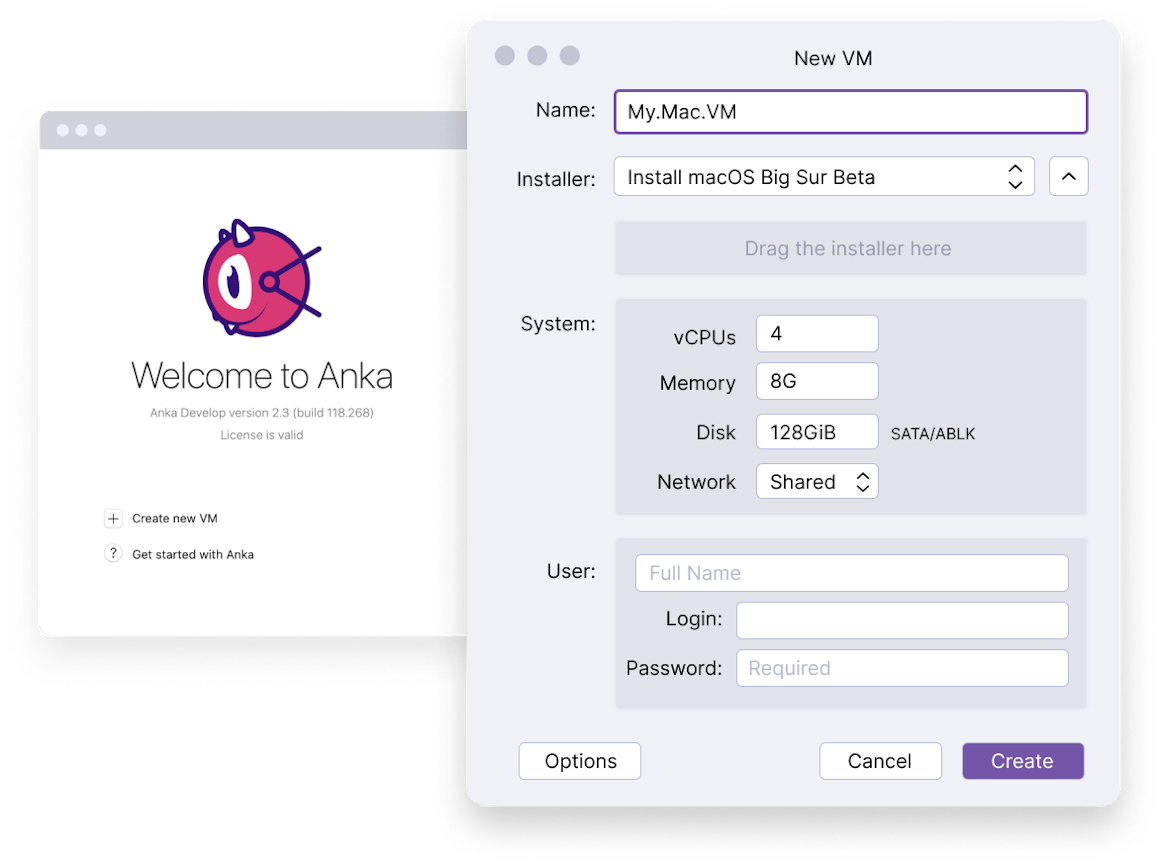Edit the Disk size field

click(817, 432)
